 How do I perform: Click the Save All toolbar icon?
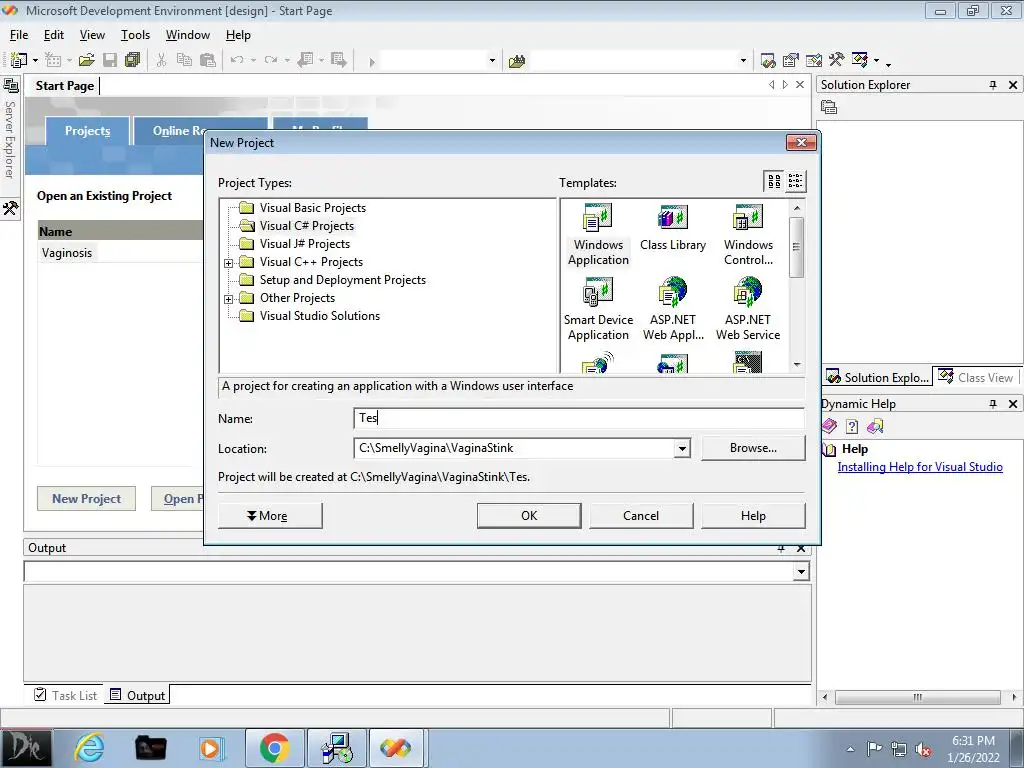(133, 61)
